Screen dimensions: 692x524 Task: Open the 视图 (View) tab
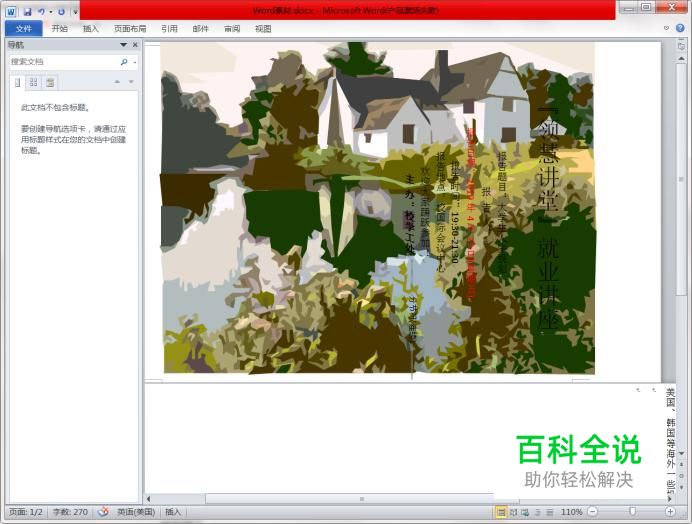[263, 29]
